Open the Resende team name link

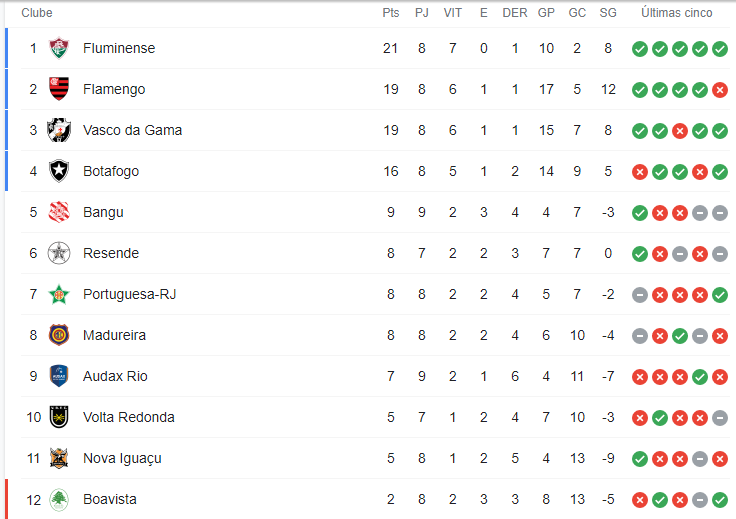pos(111,253)
